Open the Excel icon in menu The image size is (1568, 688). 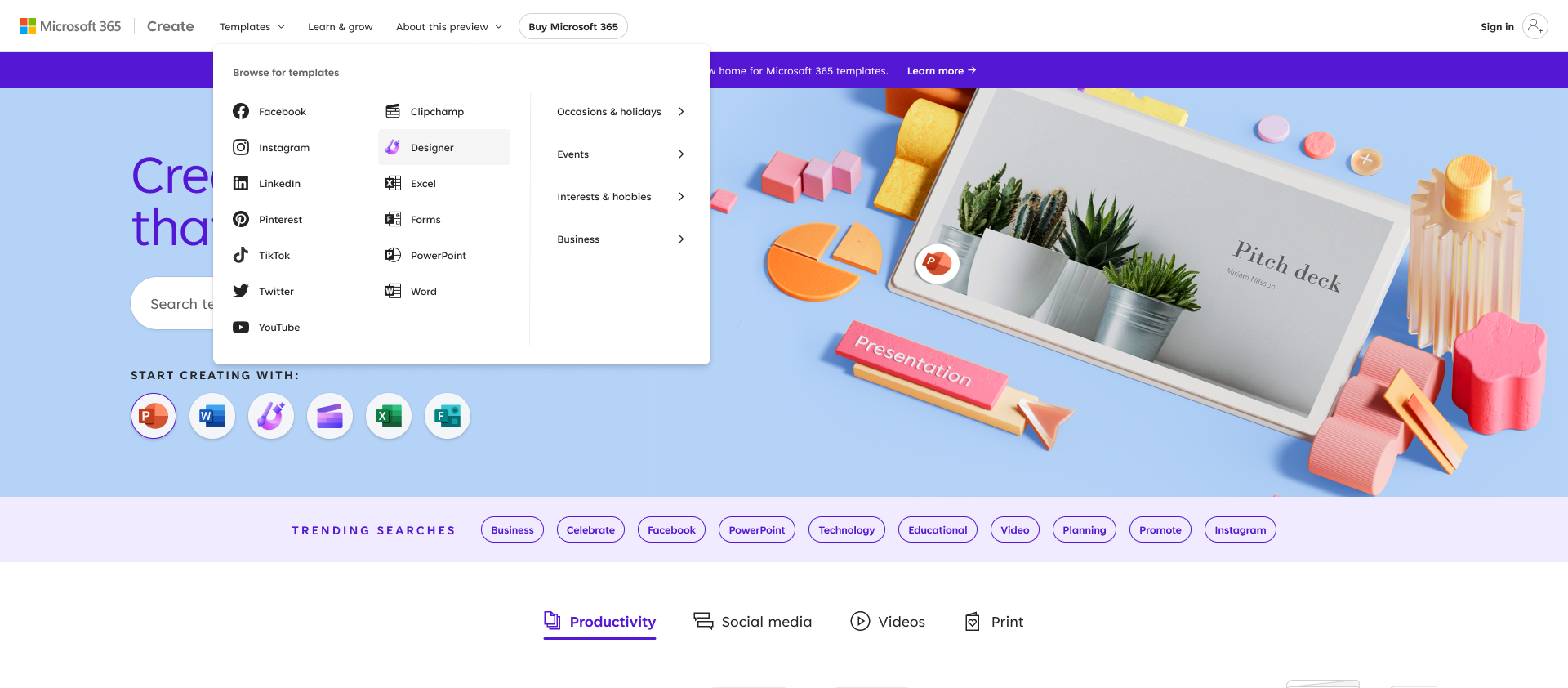tap(393, 183)
